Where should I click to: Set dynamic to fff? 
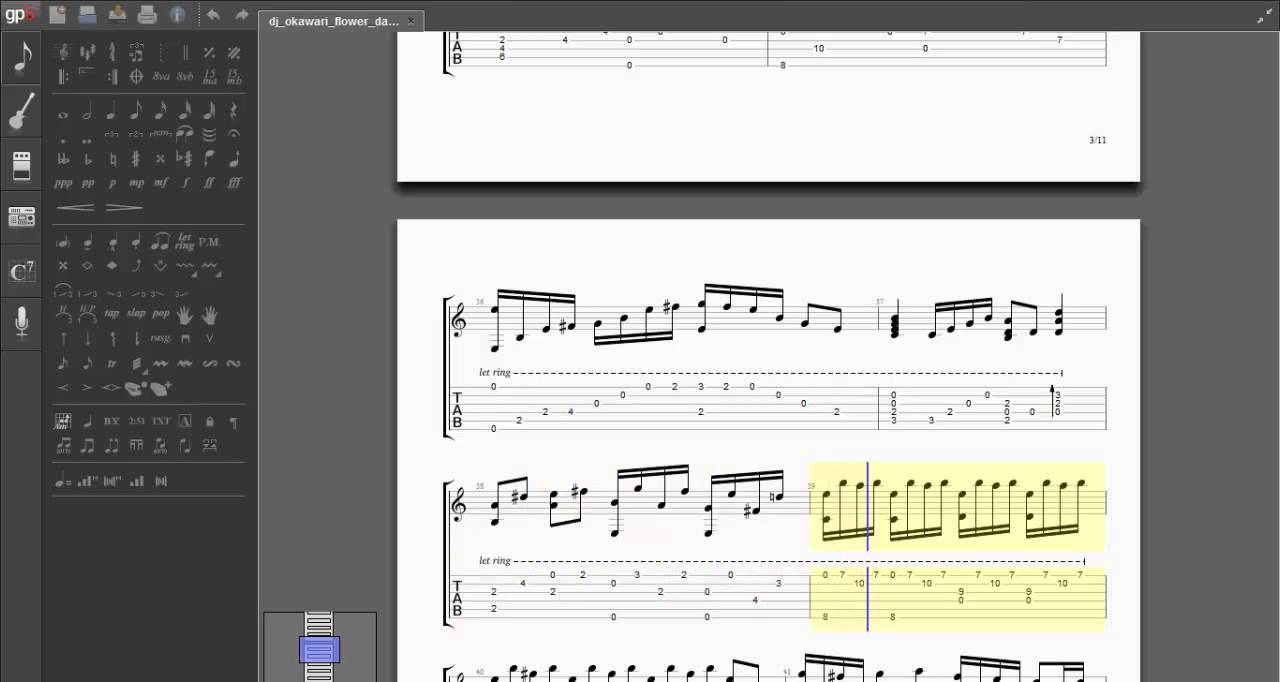[x=234, y=183]
